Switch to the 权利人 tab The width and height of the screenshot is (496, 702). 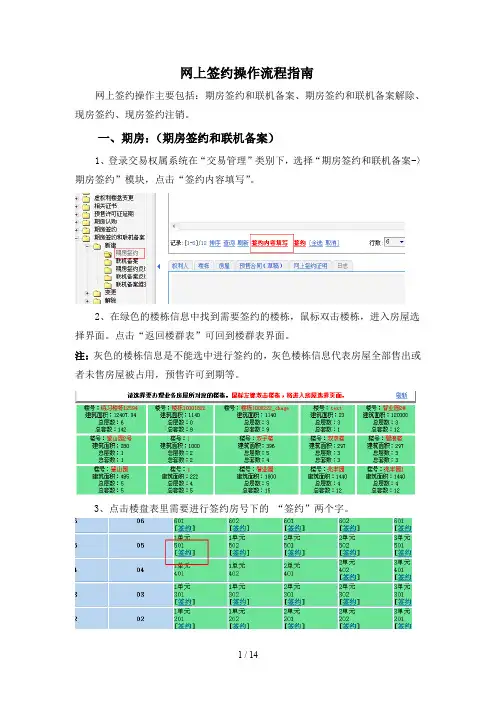coord(180,265)
